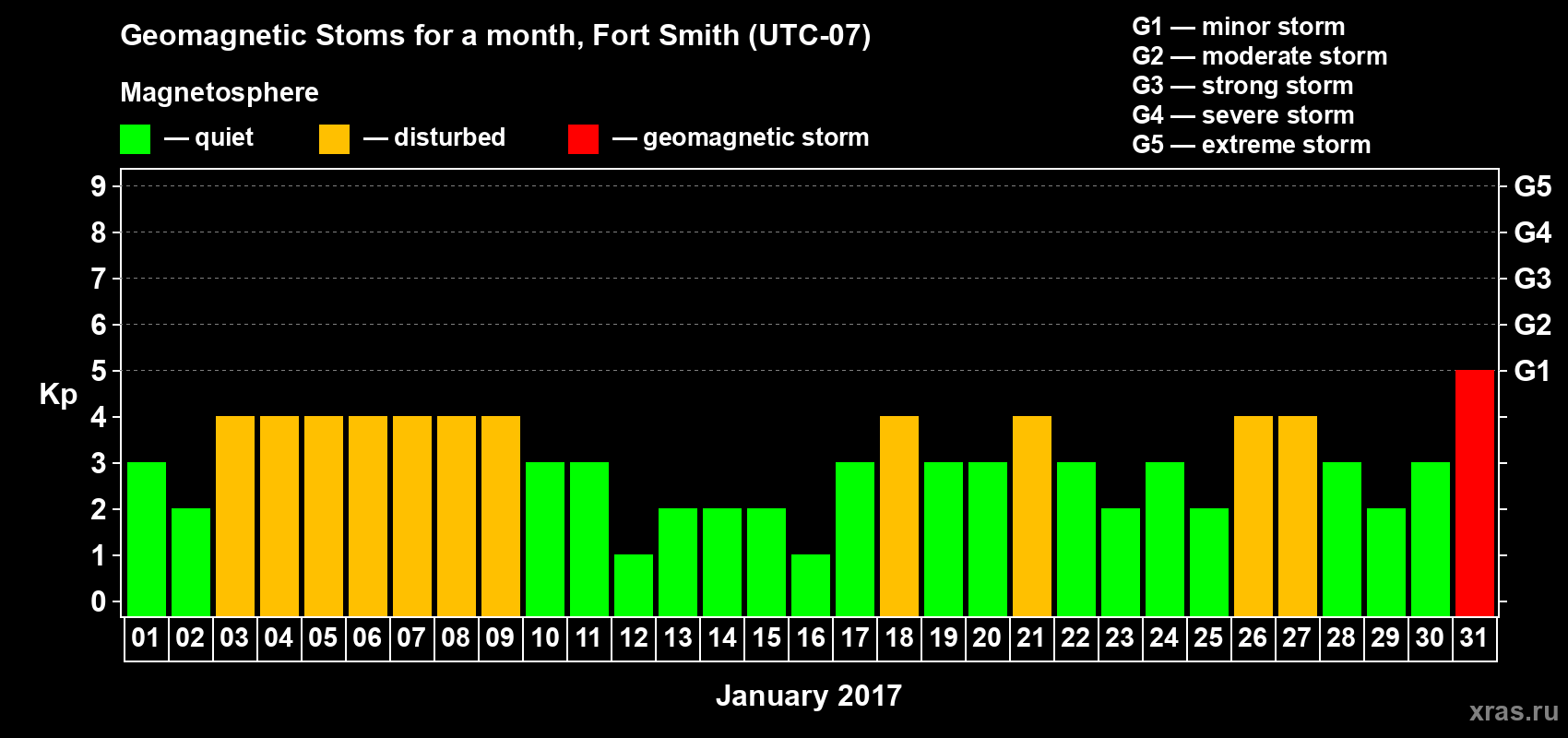This screenshot has height=738, width=1568.
Task: Select the date label 26 on axis
Action: pos(1253,637)
